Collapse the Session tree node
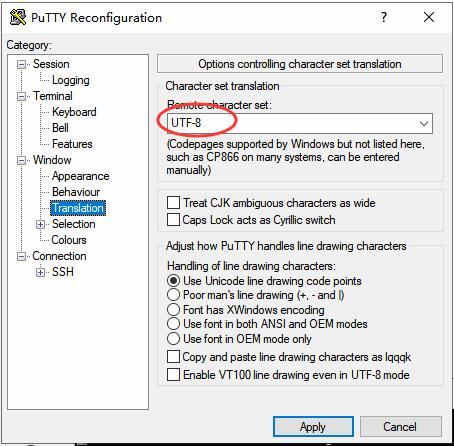The image size is (454, 446). coord(21,64)
